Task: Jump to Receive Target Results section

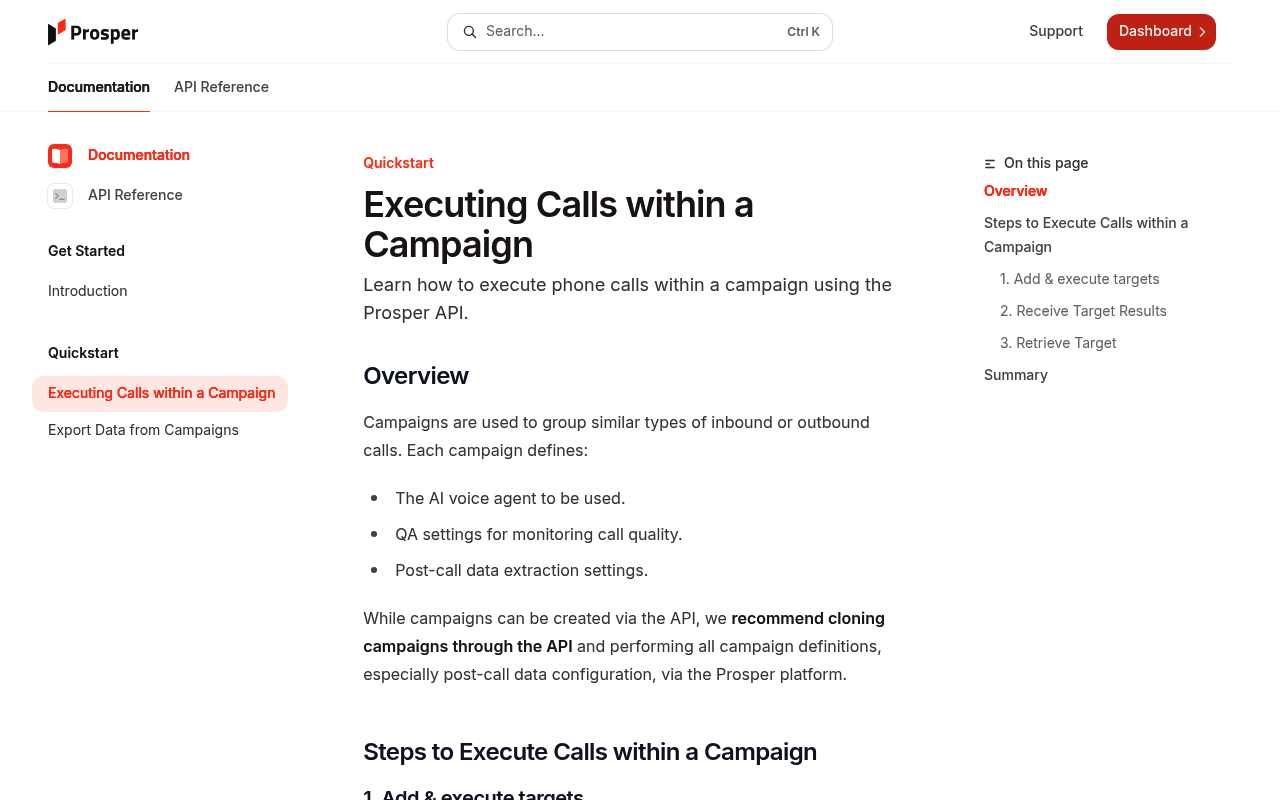Action: 1083,311
